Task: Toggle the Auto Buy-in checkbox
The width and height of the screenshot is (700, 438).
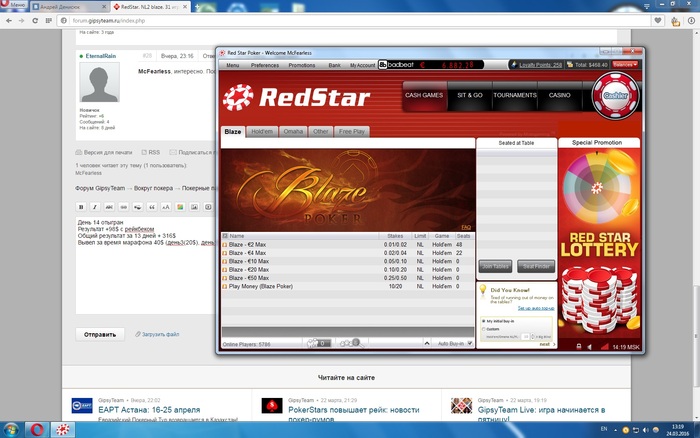Action: tap(470, 343)
